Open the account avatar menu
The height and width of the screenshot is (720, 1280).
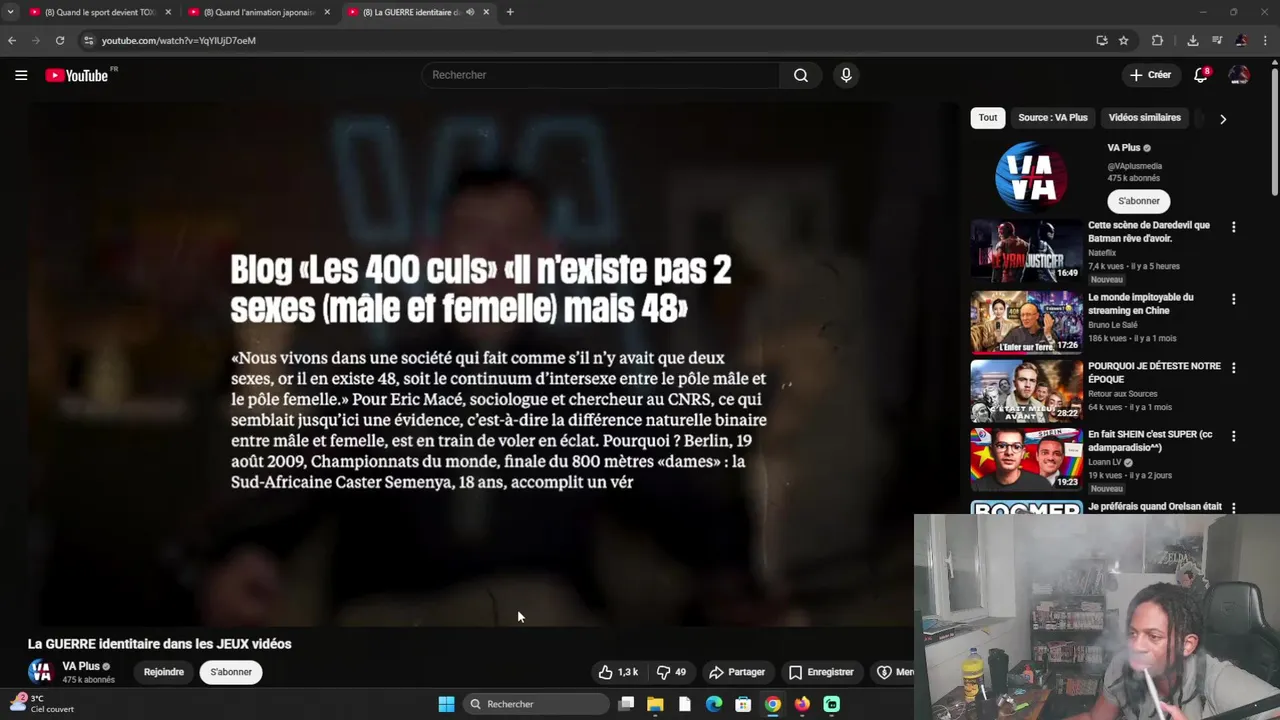tap(1239, 75)
